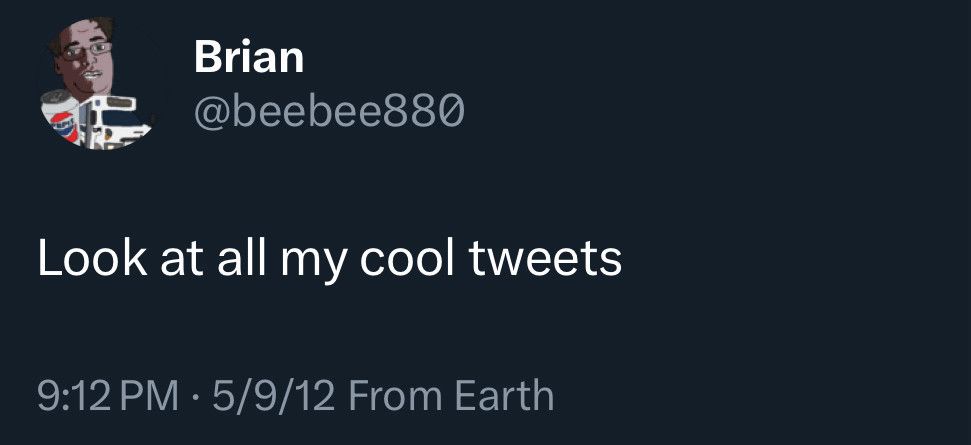
Task: Click the word 'tweets' in the tweet
Action: pos(546,259)
